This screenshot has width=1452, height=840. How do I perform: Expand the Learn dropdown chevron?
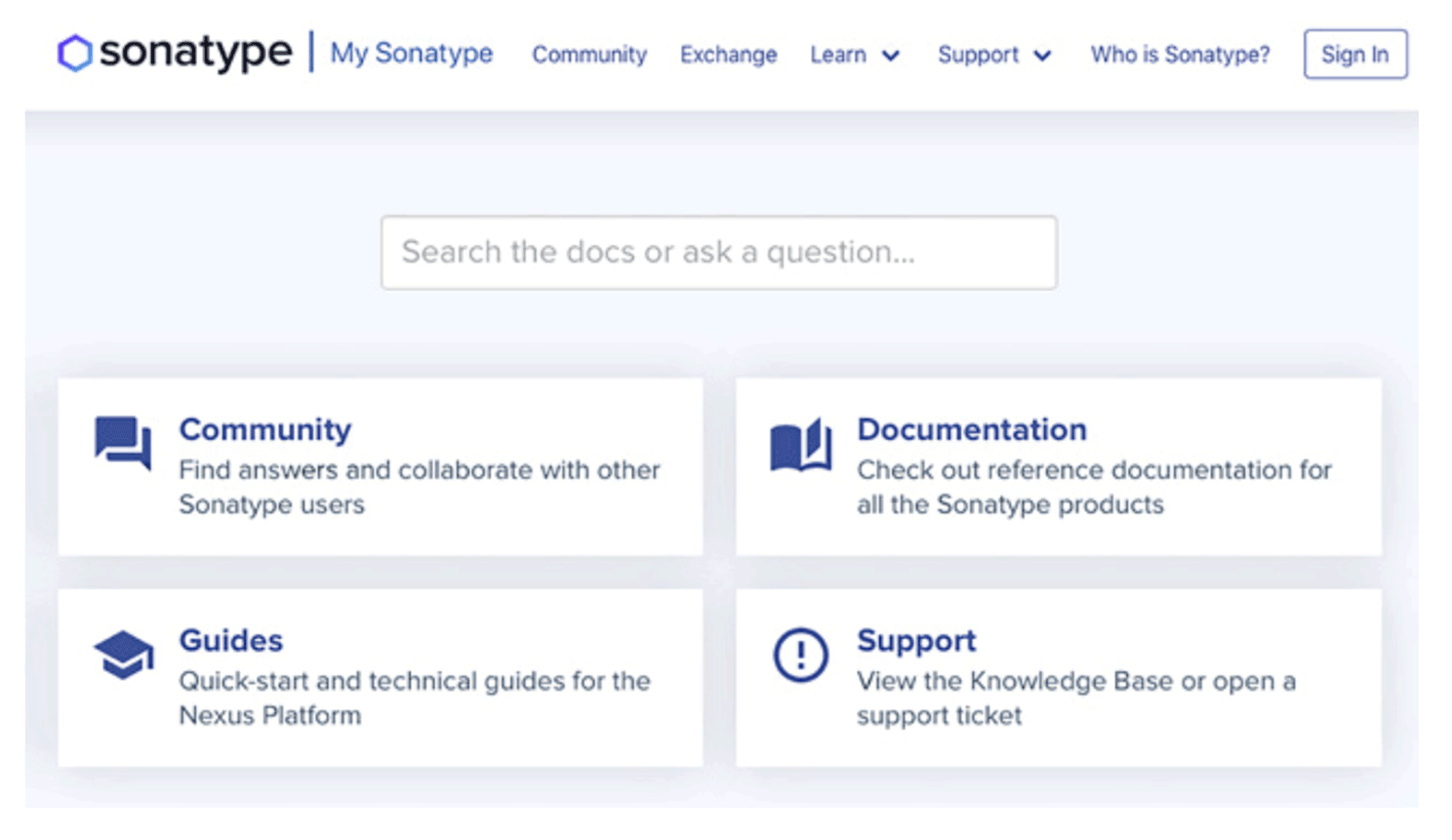pyautogui.click(x=890, y=56)
